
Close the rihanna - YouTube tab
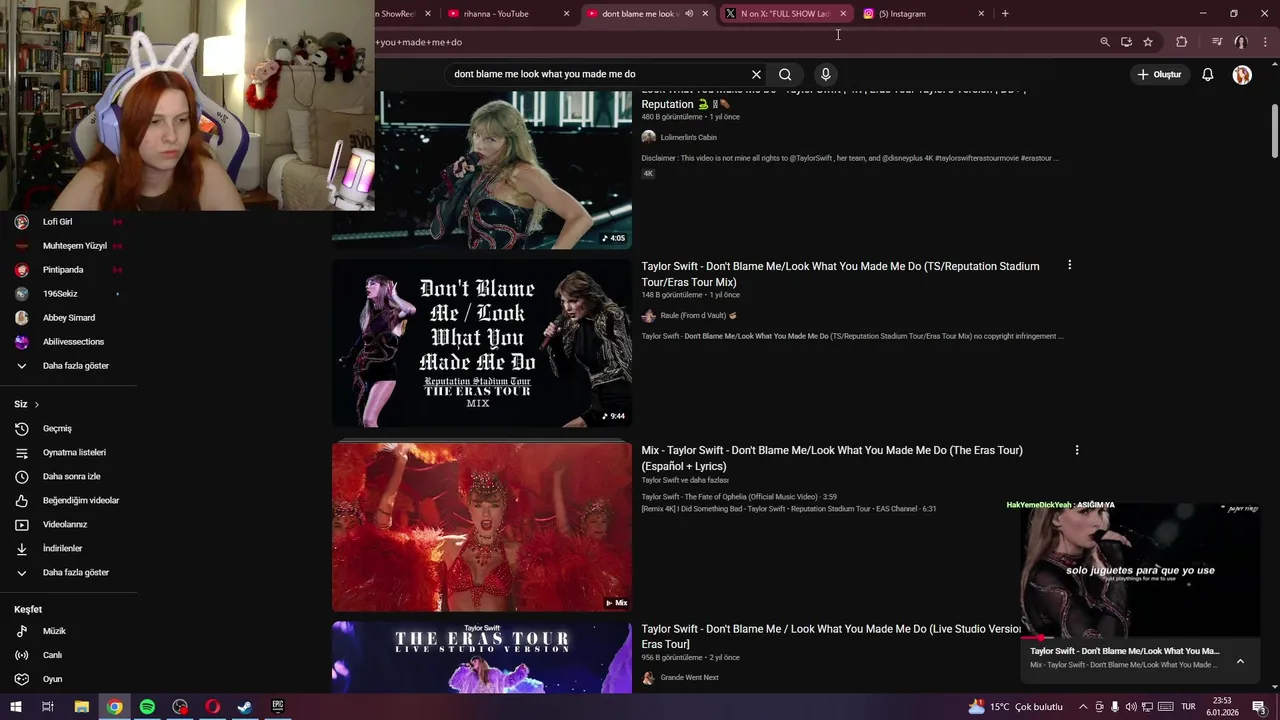pyautogui.click(x=566, y=14)
